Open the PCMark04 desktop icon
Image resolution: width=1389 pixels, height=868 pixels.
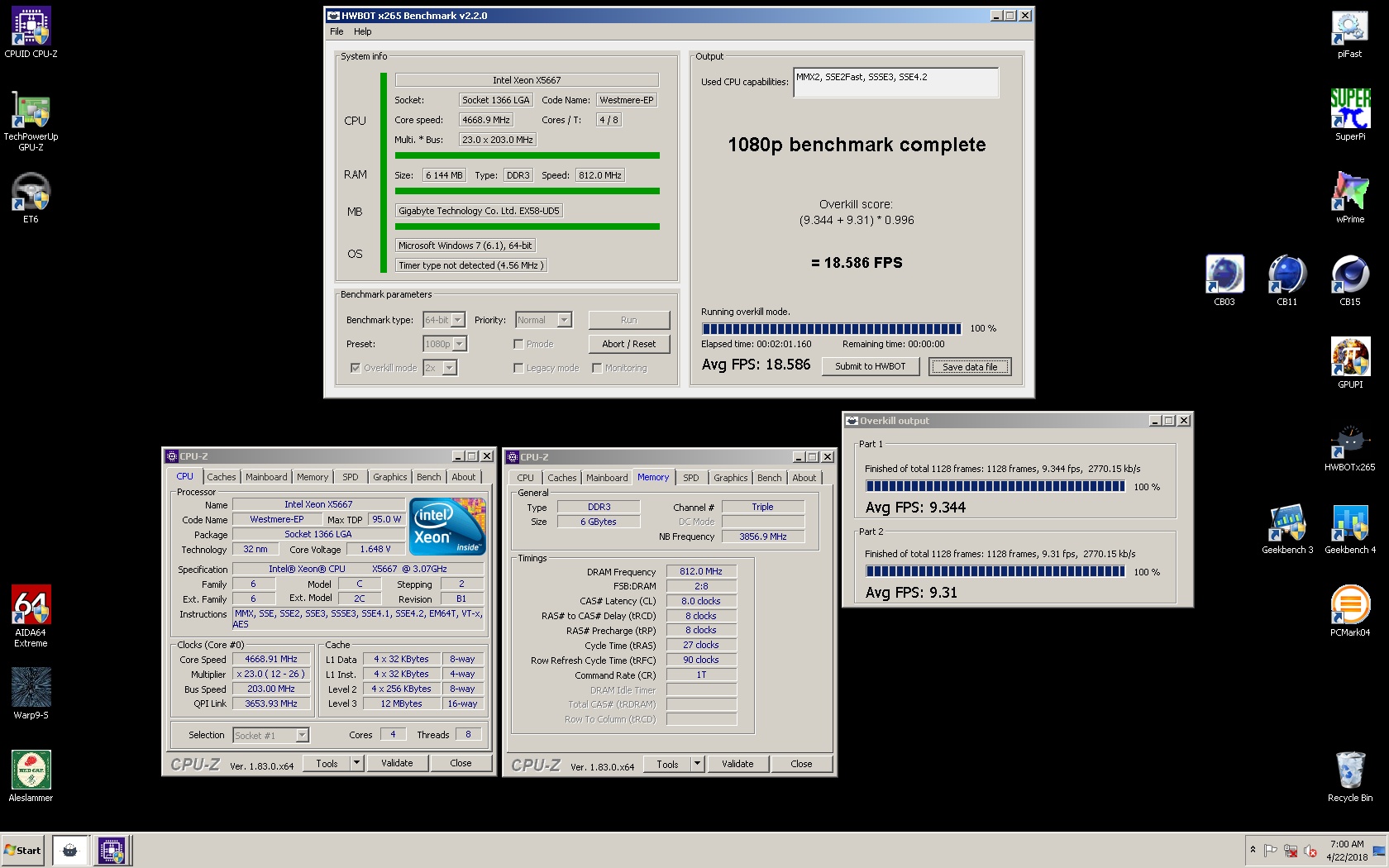[x=1350, y=612]
